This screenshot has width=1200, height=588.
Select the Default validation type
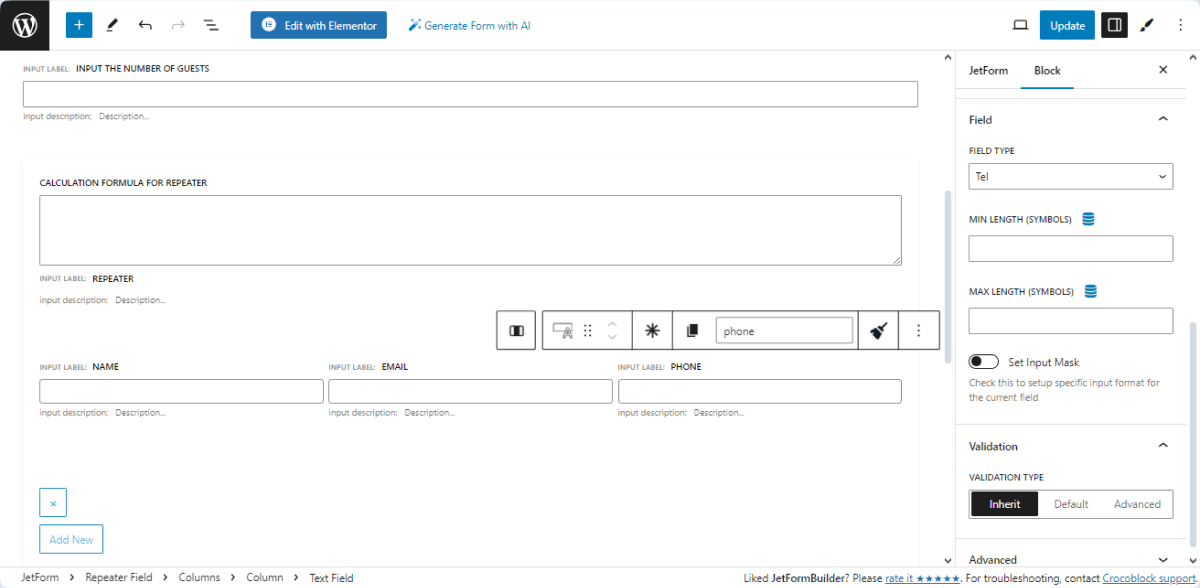tap(1071, 503)
